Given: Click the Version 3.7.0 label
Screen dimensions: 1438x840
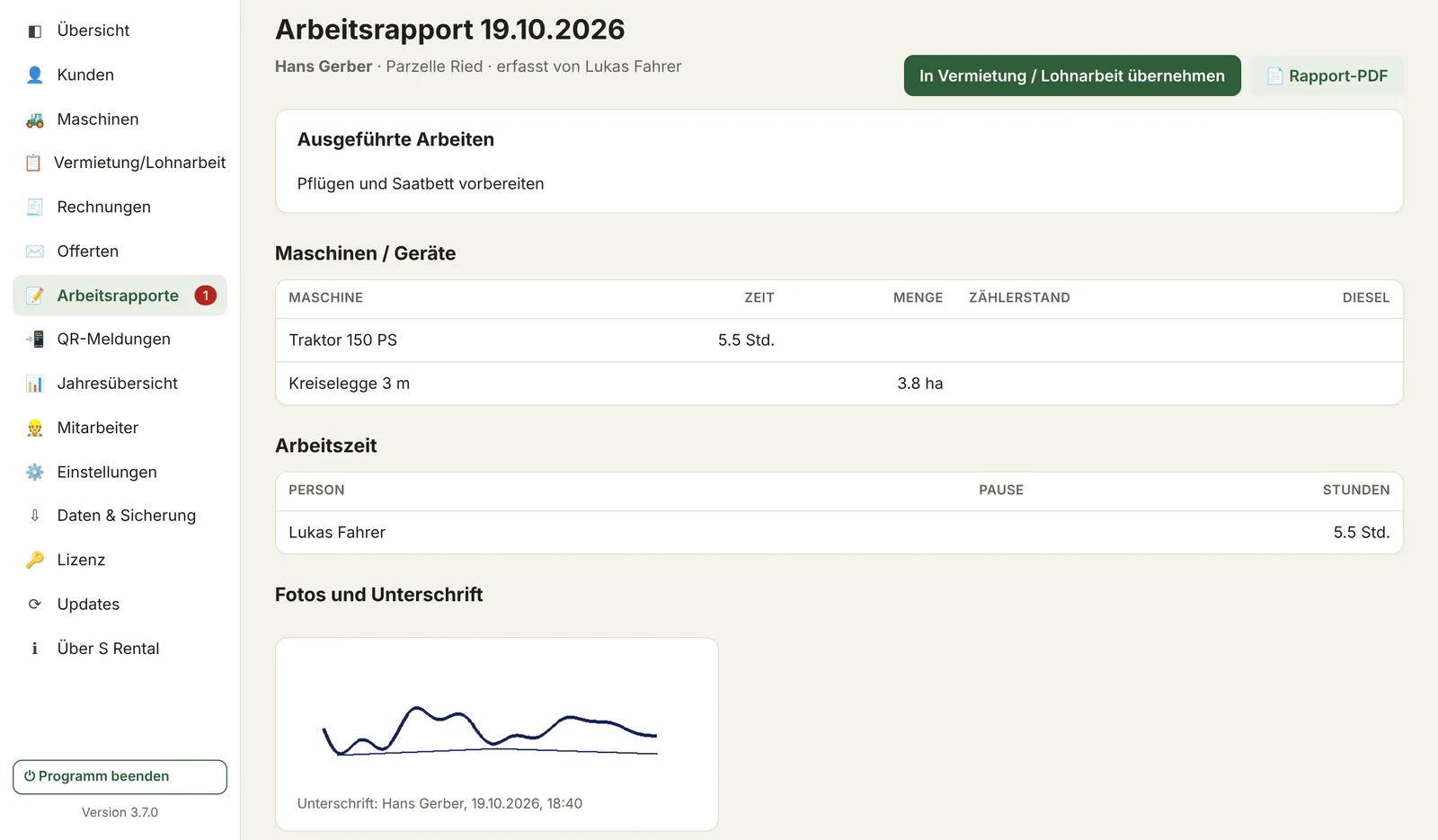Looking at the screenshot, I should (120, 812).
